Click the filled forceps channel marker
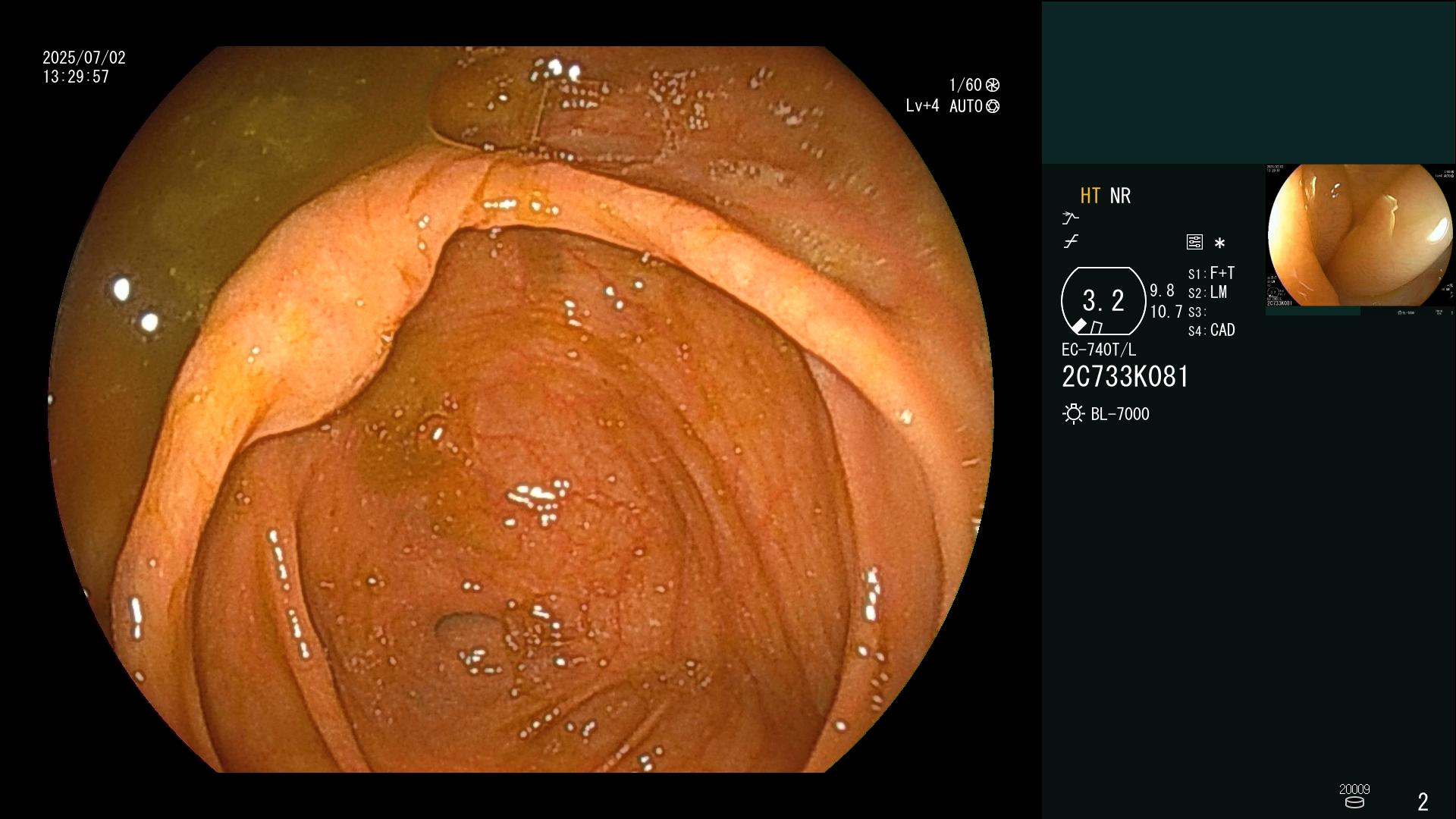 point(1079,326)
